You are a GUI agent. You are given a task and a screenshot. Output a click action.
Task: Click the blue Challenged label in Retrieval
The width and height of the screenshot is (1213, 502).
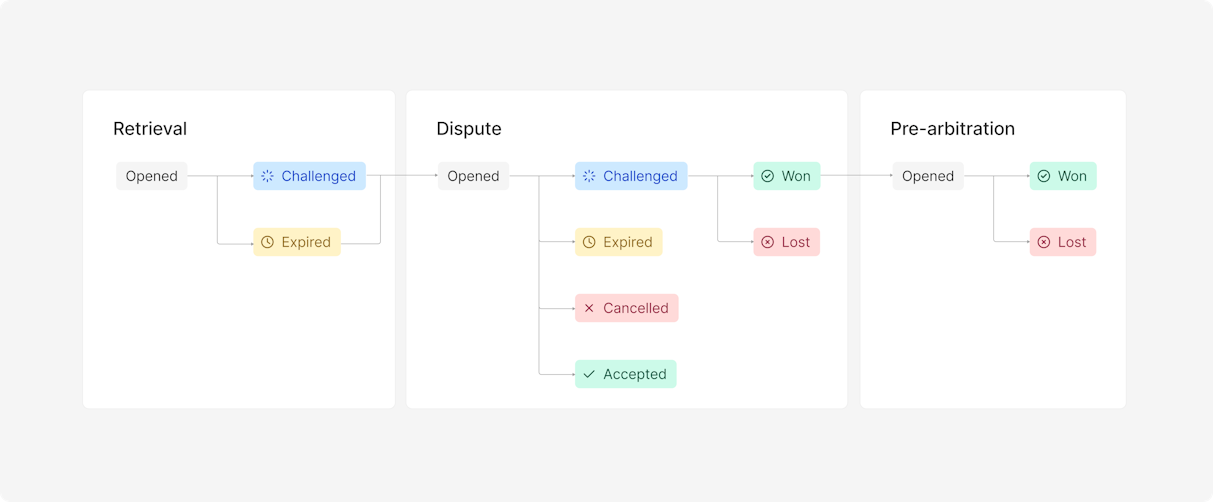pos(318,176)
